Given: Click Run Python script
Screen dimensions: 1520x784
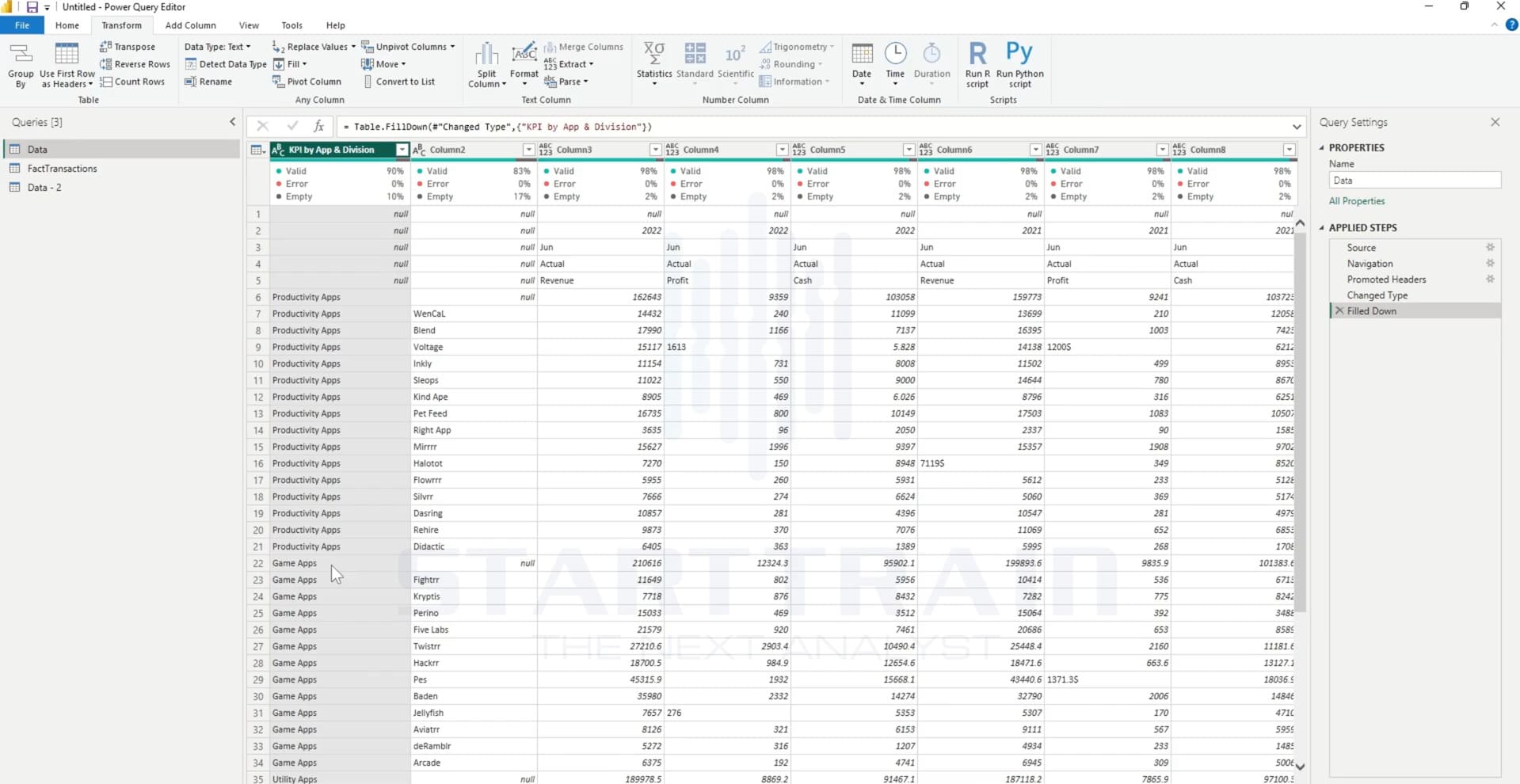Looking at the screenshot, I should coord(1019,64).
